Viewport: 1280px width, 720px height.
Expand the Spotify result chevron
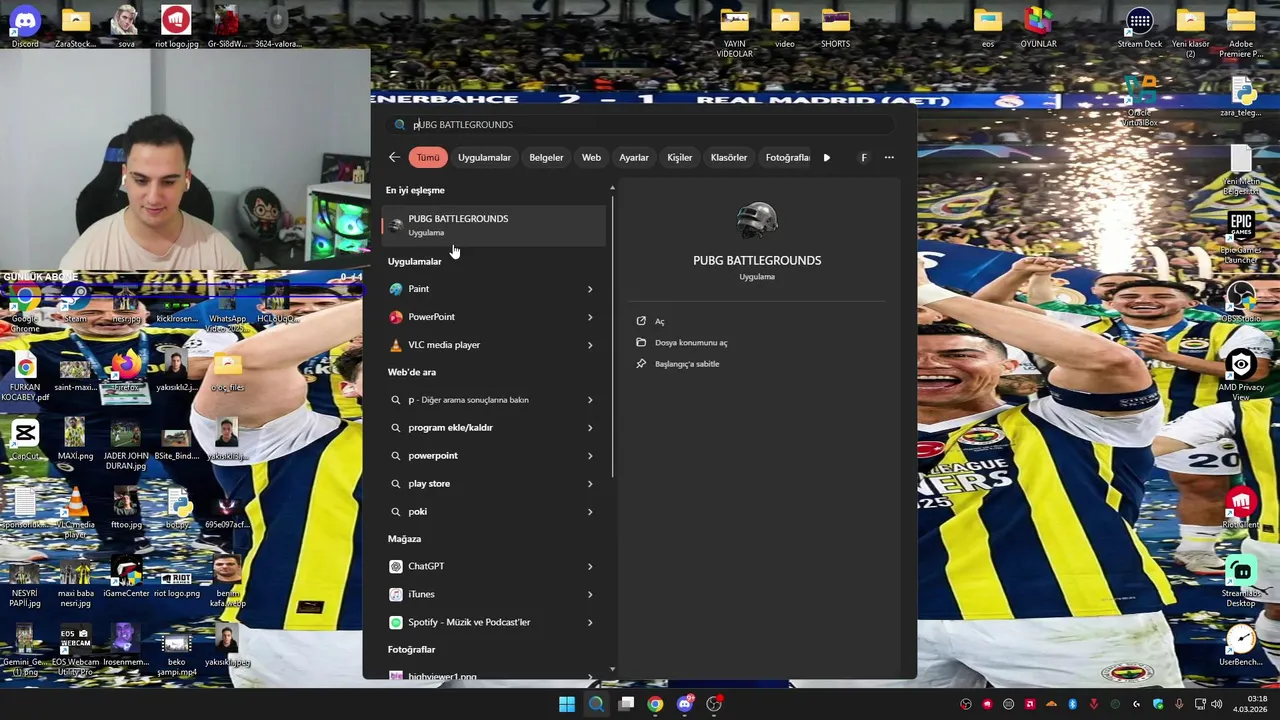590,623
